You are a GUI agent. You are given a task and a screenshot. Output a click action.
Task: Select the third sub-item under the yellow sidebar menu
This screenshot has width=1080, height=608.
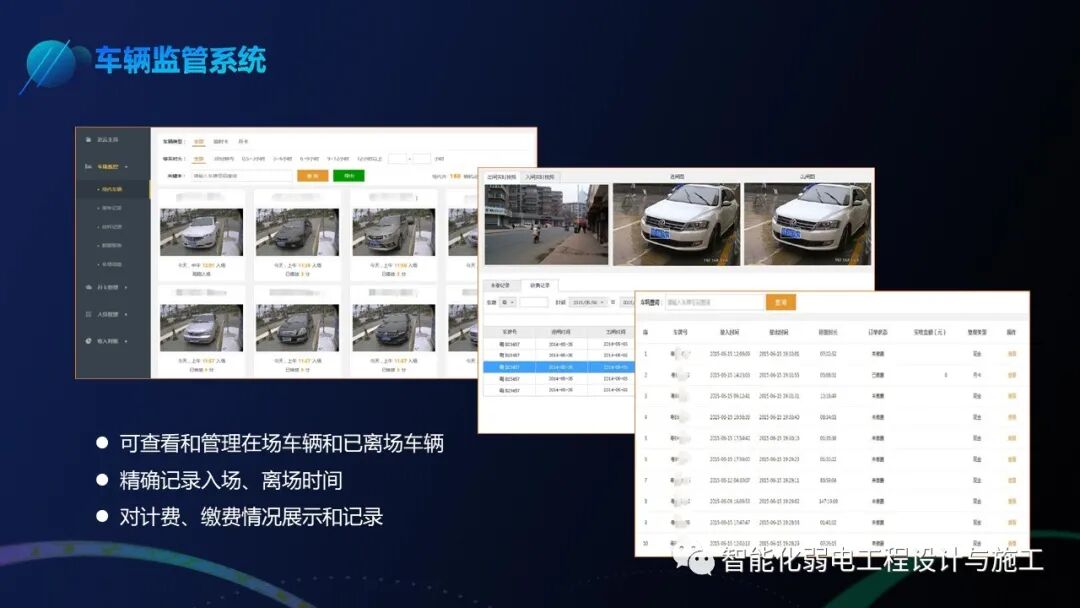pos(112,227)
